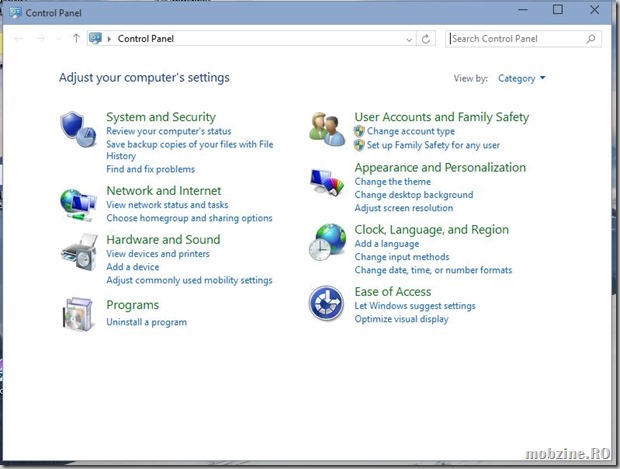The width and height of the screenshot is (620, 469).
Task: Click Change desktop background
Action: 414,195
